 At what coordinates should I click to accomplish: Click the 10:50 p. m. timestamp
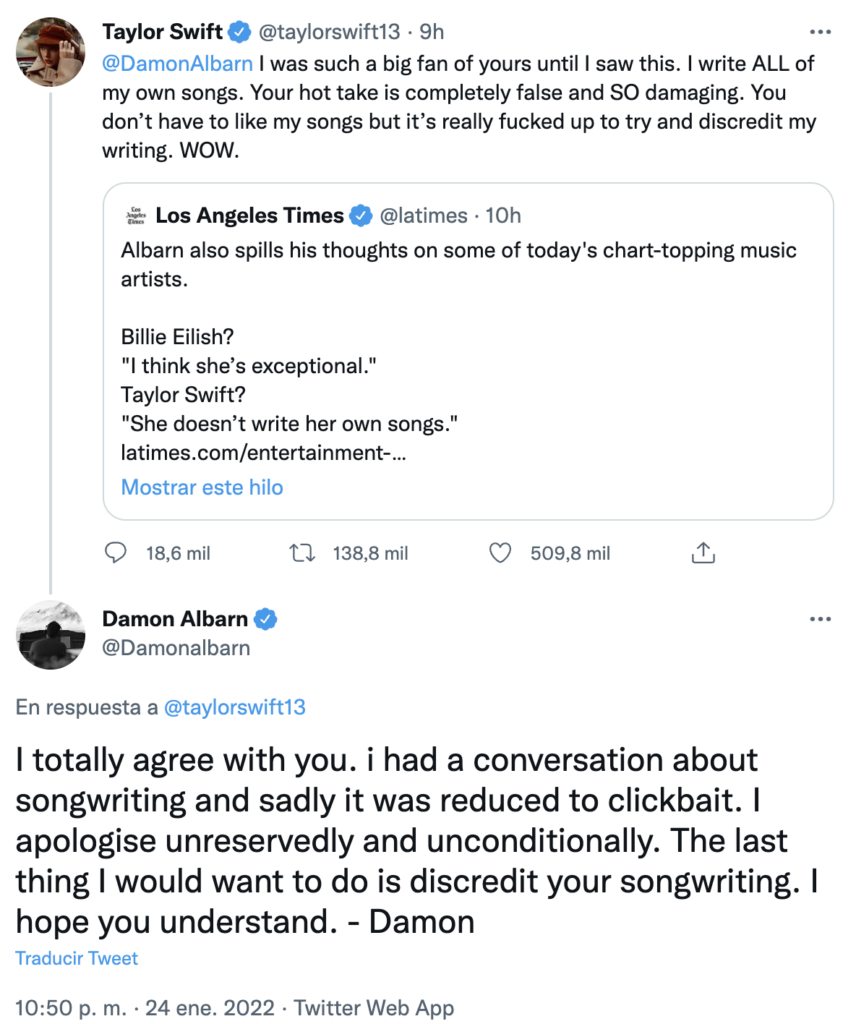65,1008
